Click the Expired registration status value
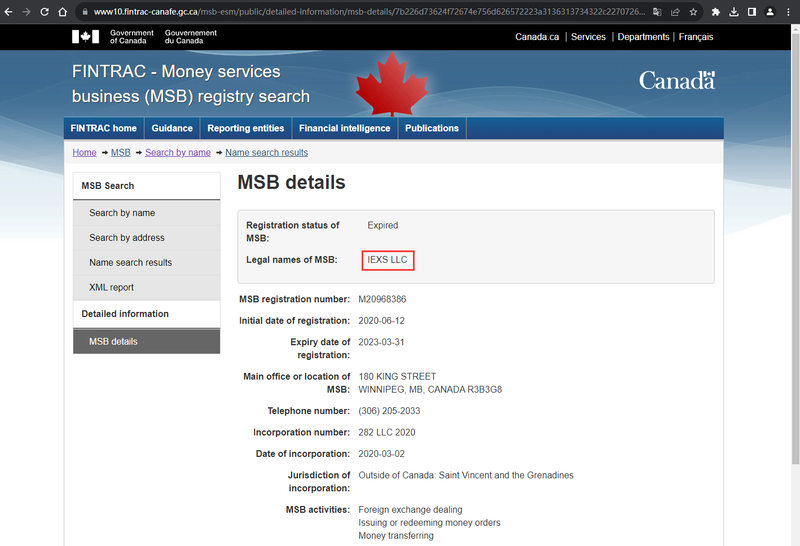Image resolution: width=800 pixels, height=546 pixels. [383, 225]
